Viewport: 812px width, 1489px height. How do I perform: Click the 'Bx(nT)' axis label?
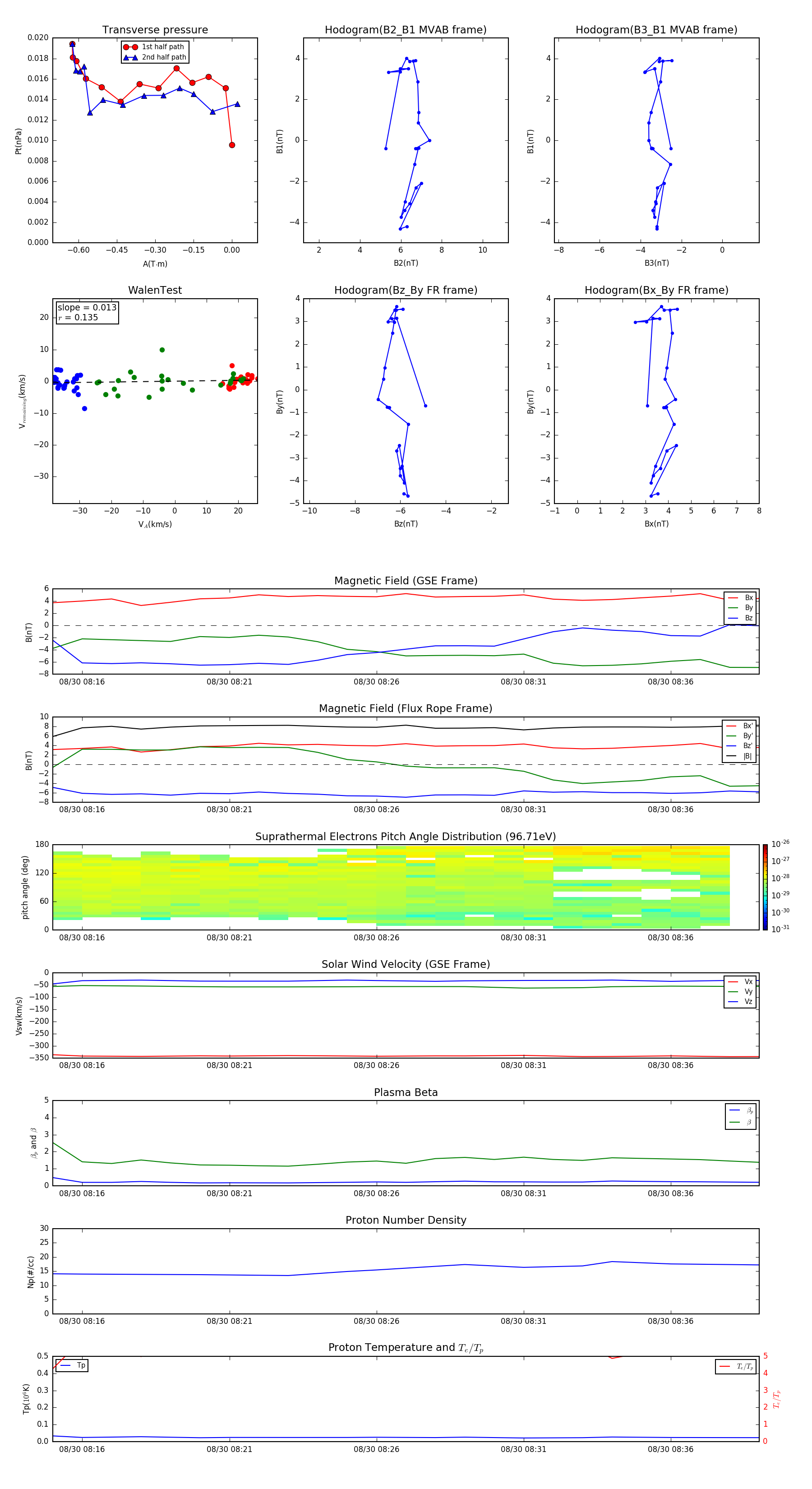(x=656, y=524)
